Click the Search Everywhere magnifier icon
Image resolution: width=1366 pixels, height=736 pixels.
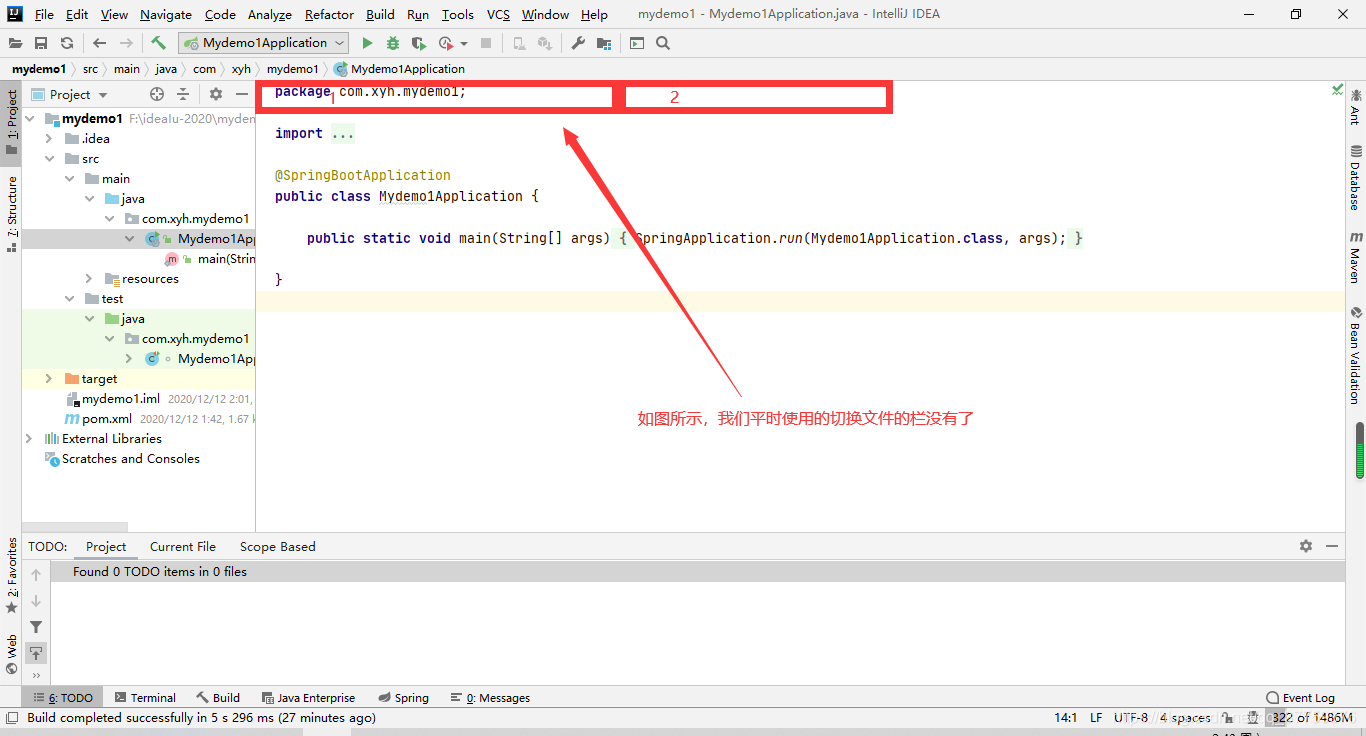[x=663, y=43]
